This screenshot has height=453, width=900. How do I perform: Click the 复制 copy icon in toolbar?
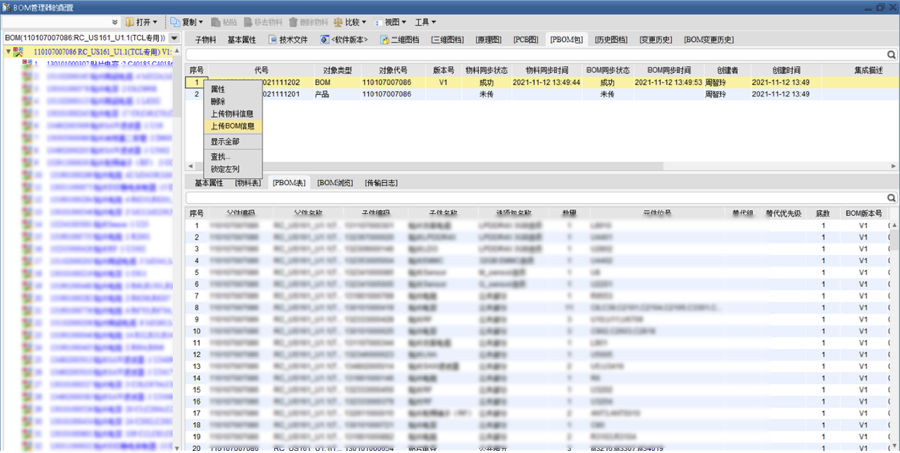click(x=175, y=22)
